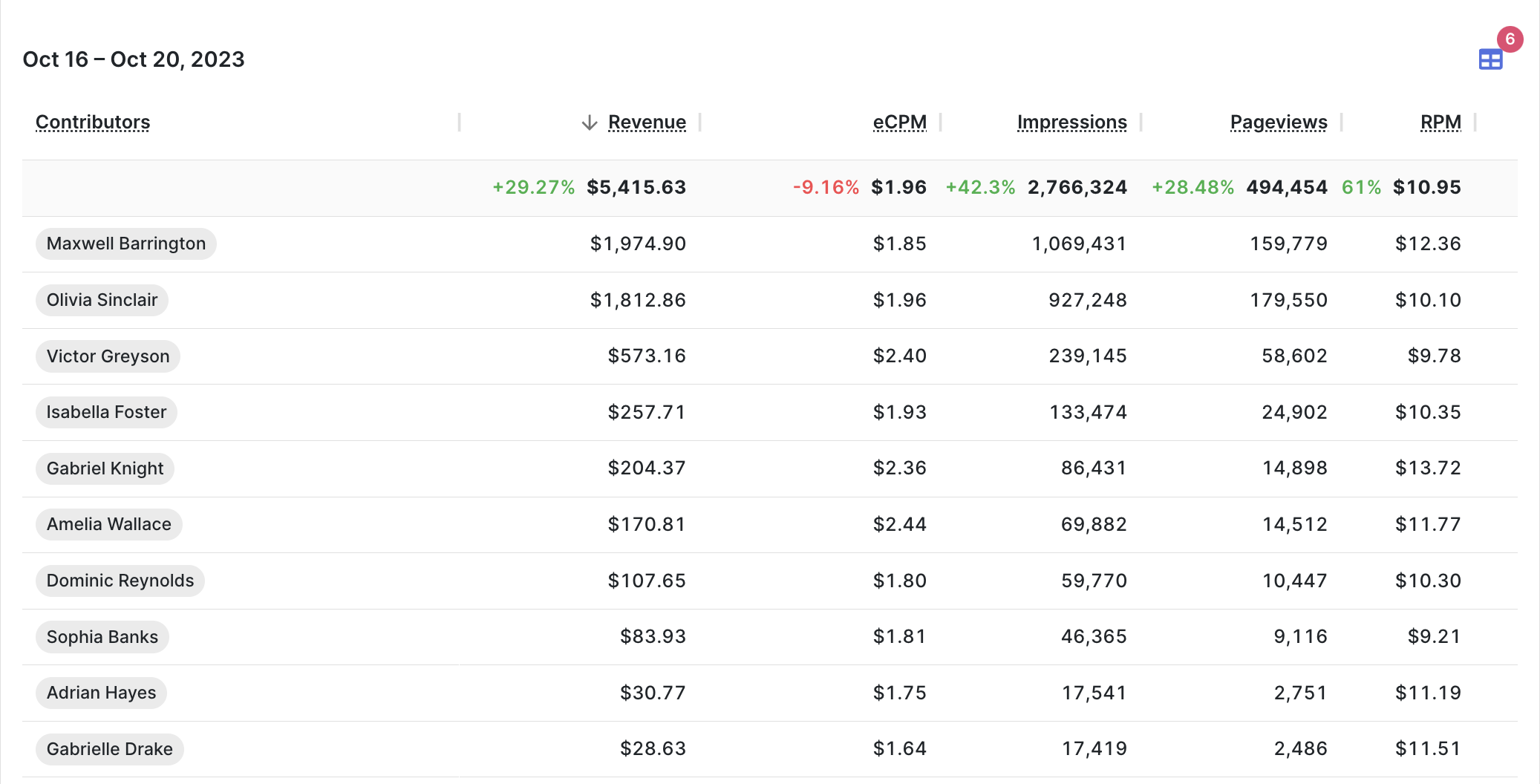Image resolution: width=1540 pixels, height=784 pixels.
Task: Click impressions change +42.3%
Action: tap(980, 187)
